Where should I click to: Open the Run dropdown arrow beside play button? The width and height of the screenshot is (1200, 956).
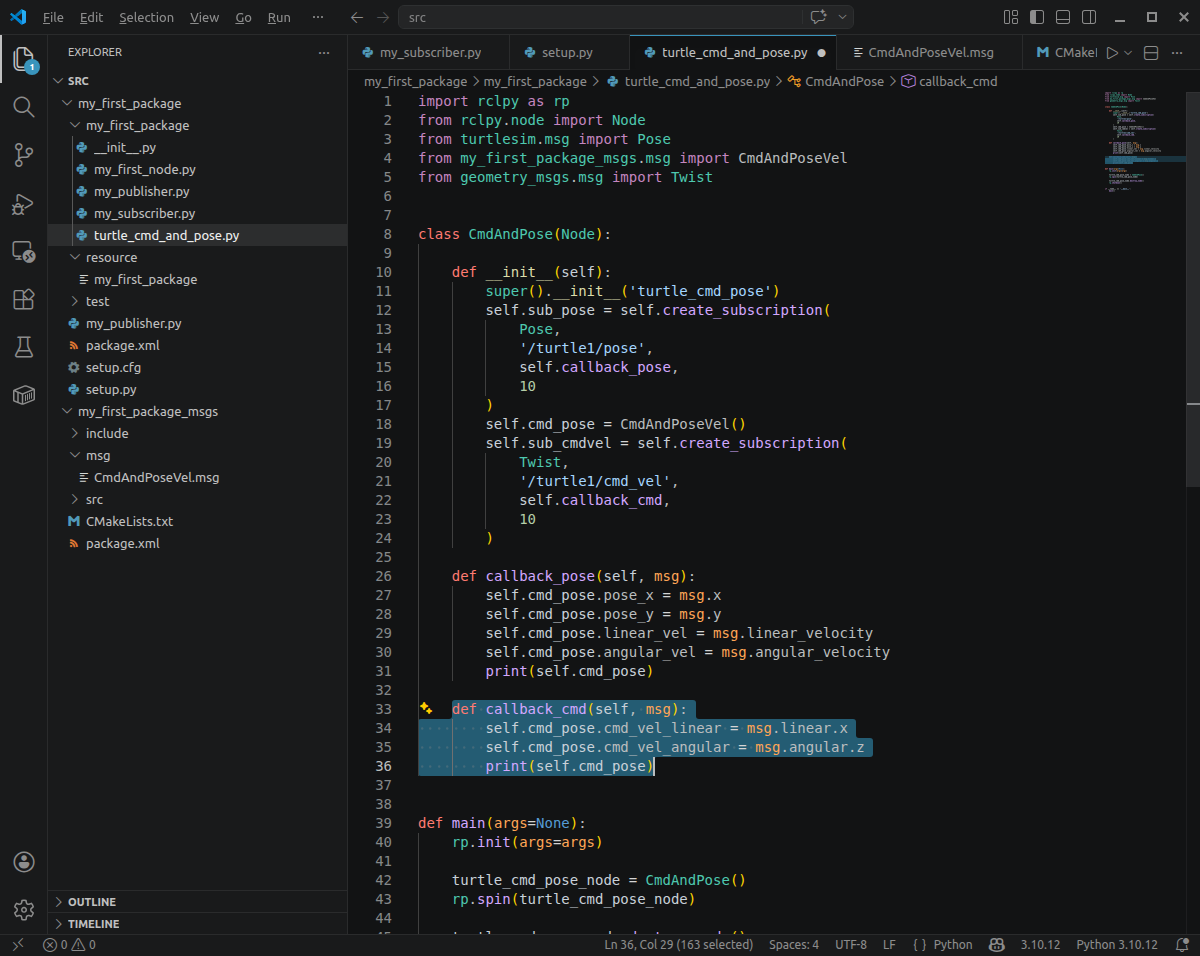[x=1129, y=52]
